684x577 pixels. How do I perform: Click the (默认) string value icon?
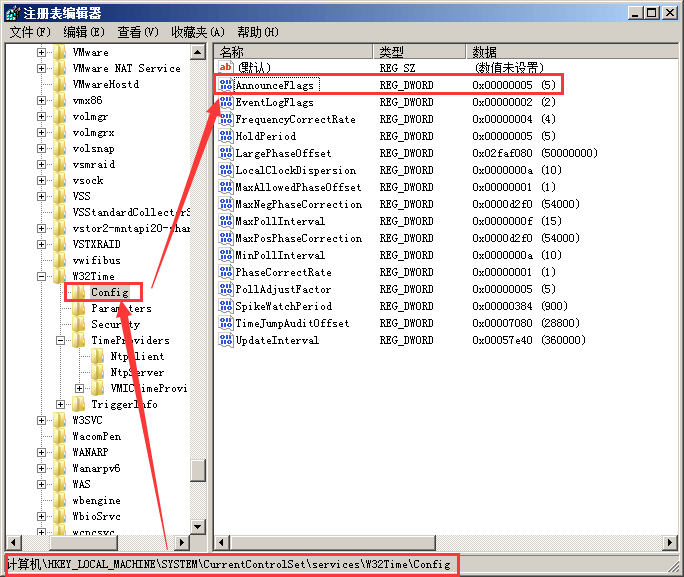pyautogui.click(x=225, y=68)
